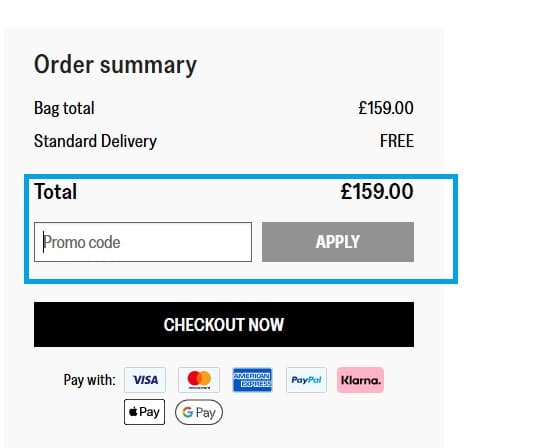This screenshot has height=448, width=534.
Task: Choose the pink Klarna payment badge
Action: (x=360, y=380)
